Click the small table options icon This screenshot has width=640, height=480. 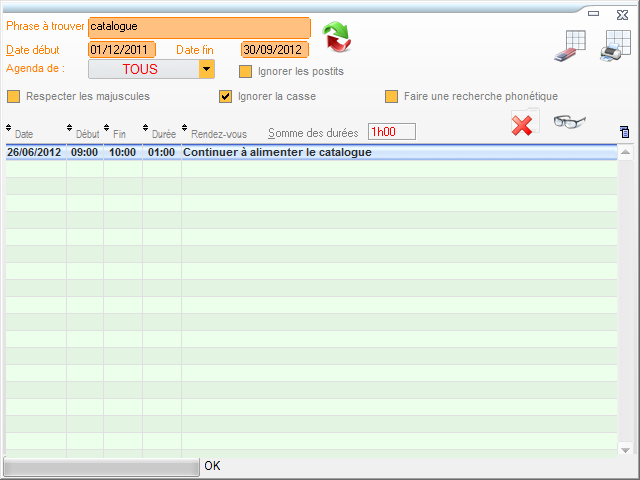click(625, 132)
